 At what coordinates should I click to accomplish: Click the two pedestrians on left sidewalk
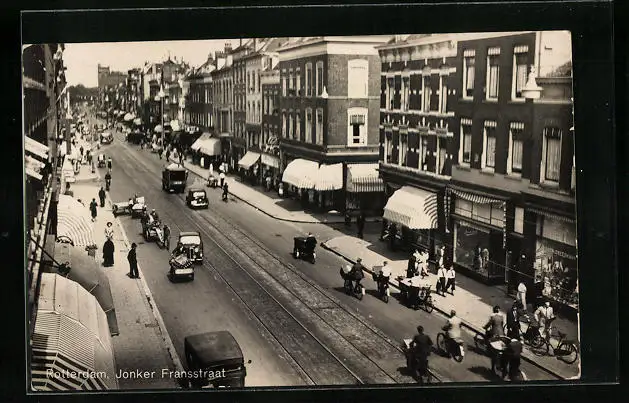(x=120, y=255)
